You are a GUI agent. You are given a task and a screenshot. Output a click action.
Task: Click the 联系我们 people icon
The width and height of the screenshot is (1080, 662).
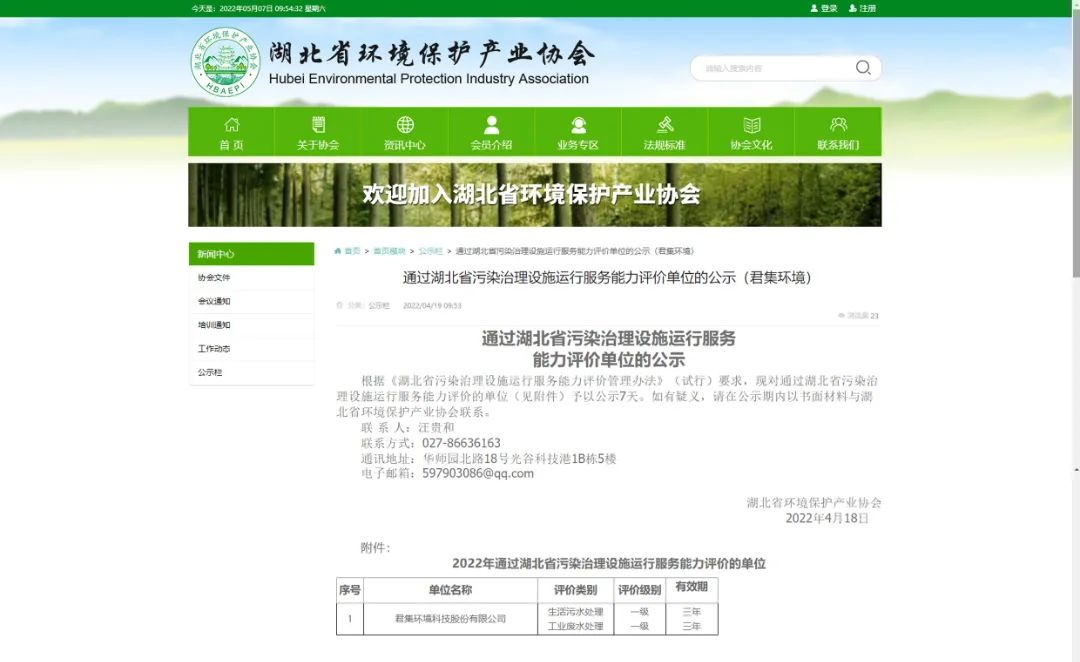pyautogui.click(x=838, y=125)
